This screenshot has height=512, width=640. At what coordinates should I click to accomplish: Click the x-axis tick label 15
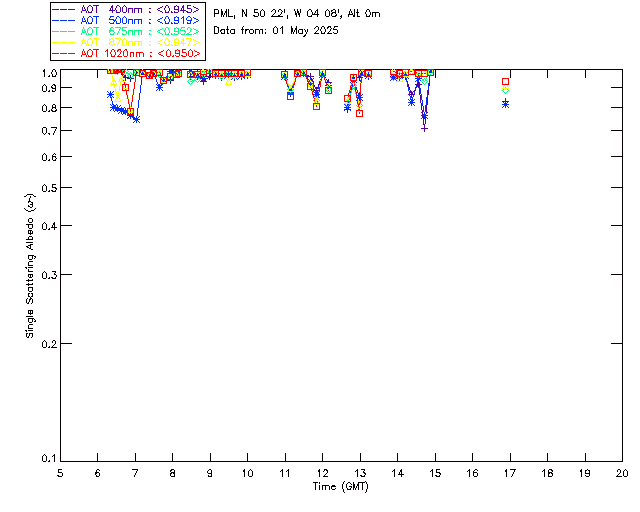point(435,473)
